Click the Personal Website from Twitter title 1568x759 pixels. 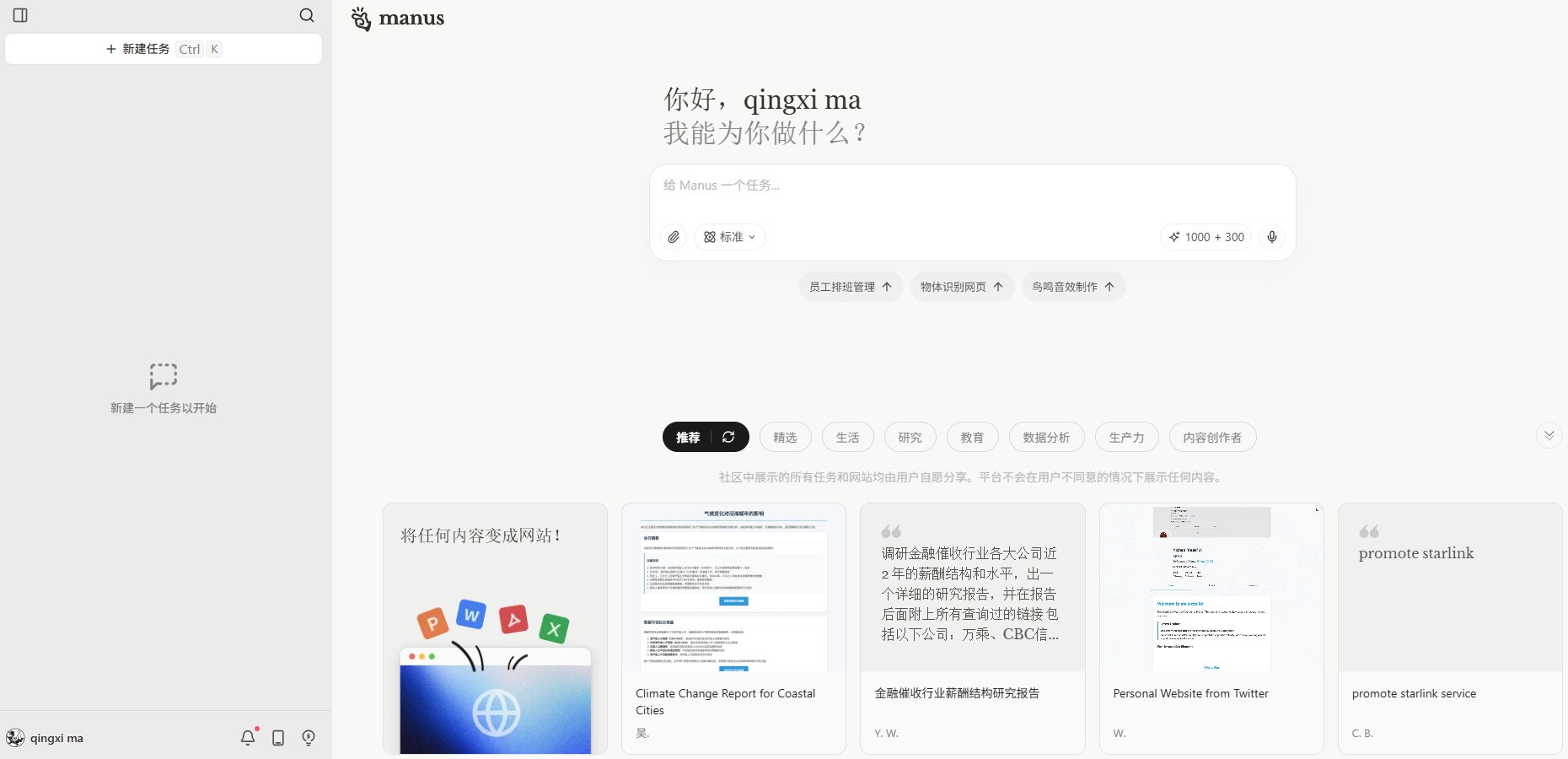point(1190,693)
